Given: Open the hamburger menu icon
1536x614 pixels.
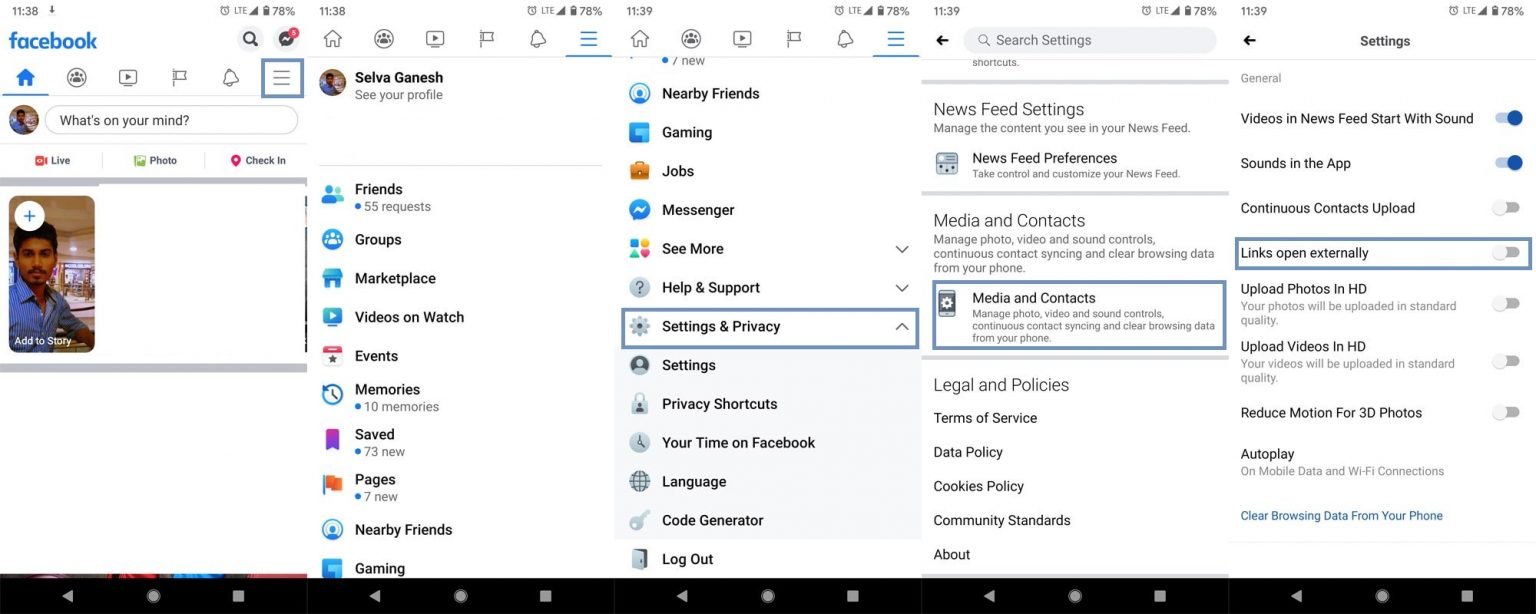Looking at the screenshot, I should click(x=281, y=77).
